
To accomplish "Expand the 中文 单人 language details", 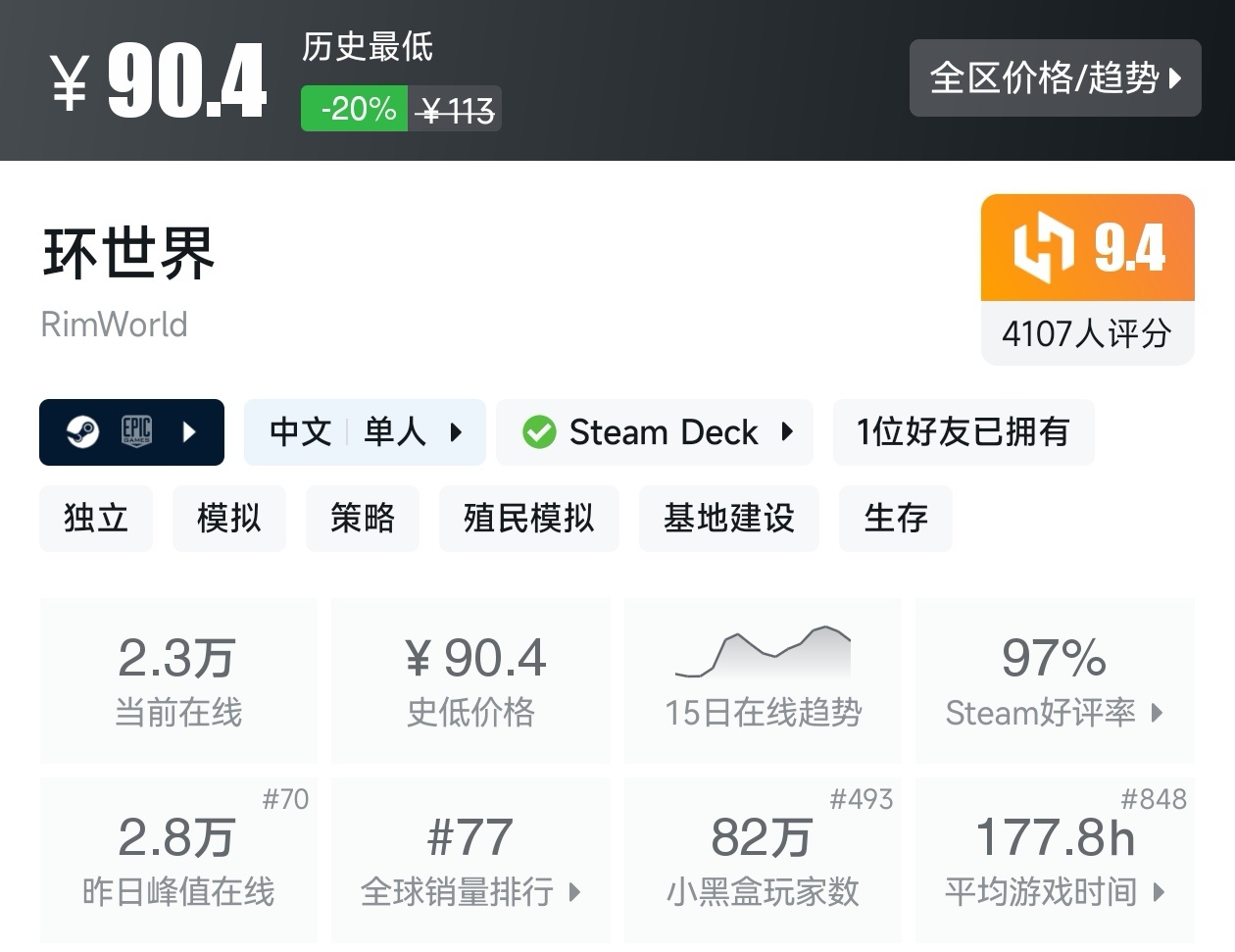I will pyautogui.click(x=456, y=432).
